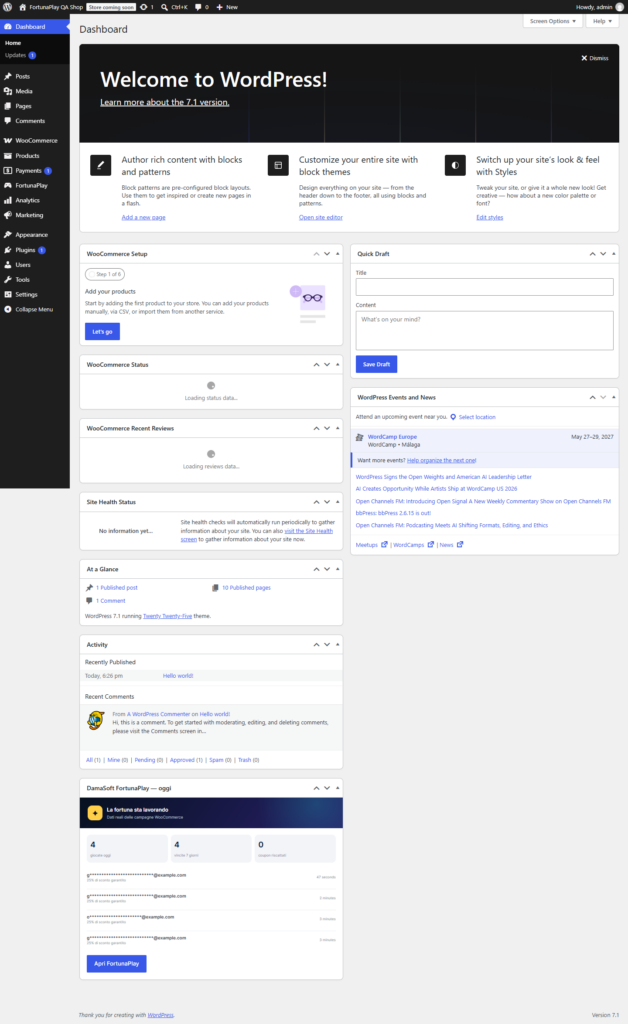
Task: Click the Styles half-circle icon
Action: coord(455,165)
